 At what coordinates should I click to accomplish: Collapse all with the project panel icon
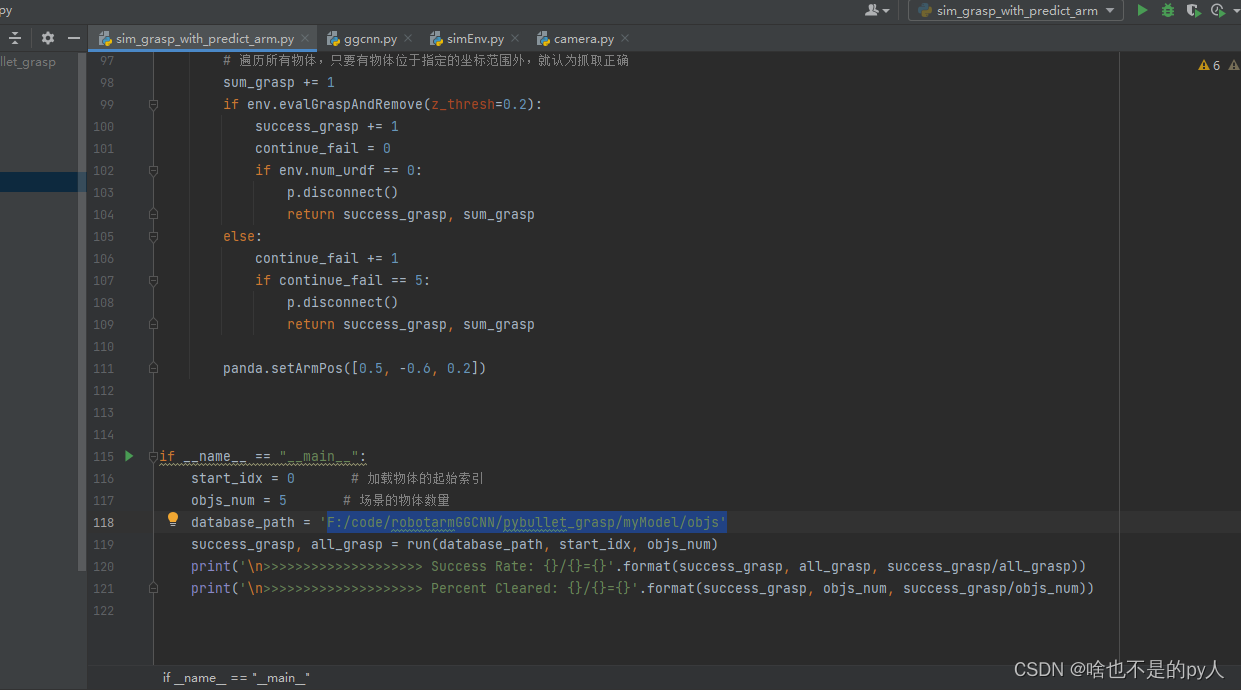[14, 36]
